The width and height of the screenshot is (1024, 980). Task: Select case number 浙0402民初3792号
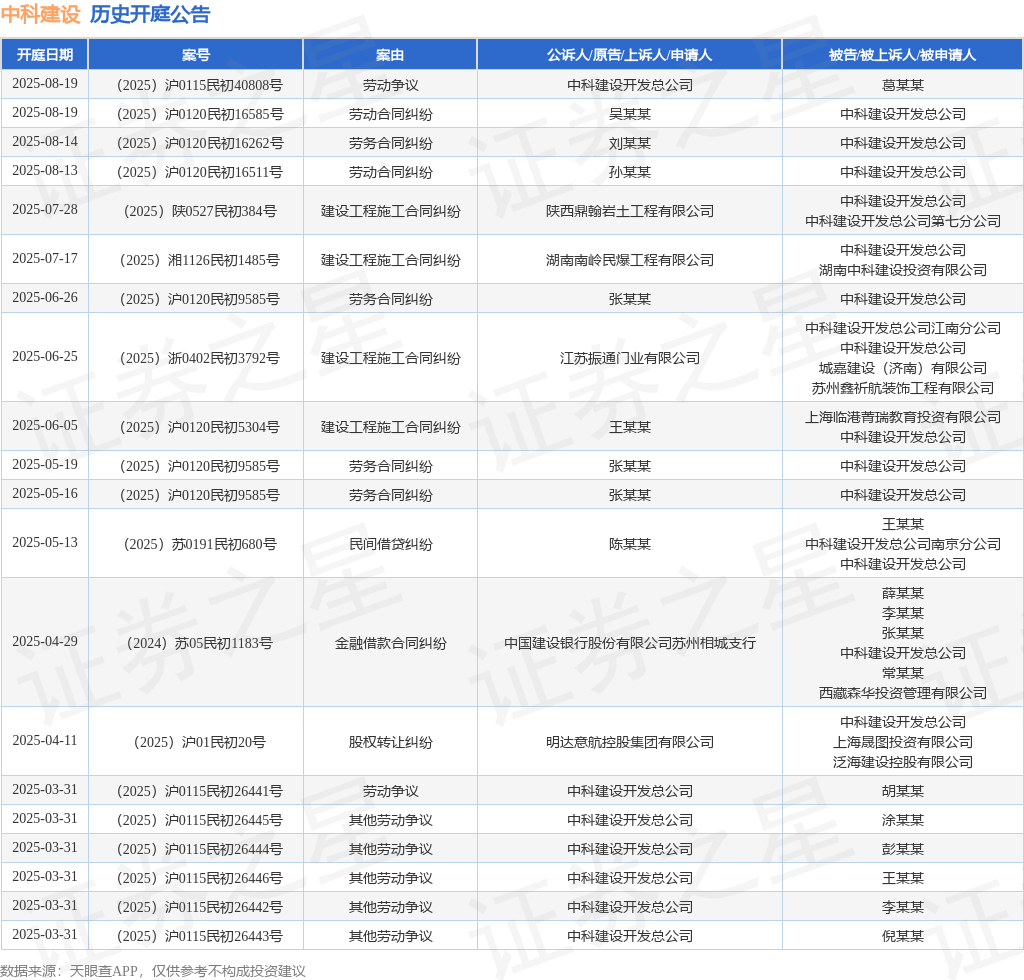199,358
